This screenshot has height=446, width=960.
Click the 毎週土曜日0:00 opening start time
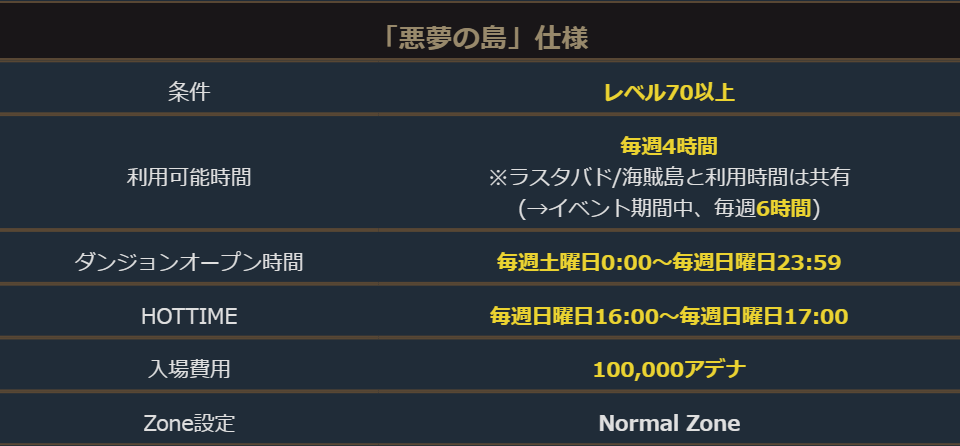pos(574,262)
